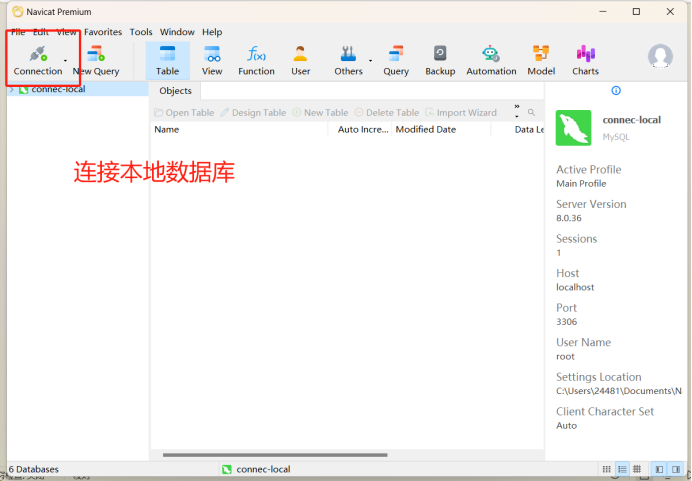Viewport: 692px width, 481px height.
Task: Click the object search magnifier icon
Action: point(531,113)
